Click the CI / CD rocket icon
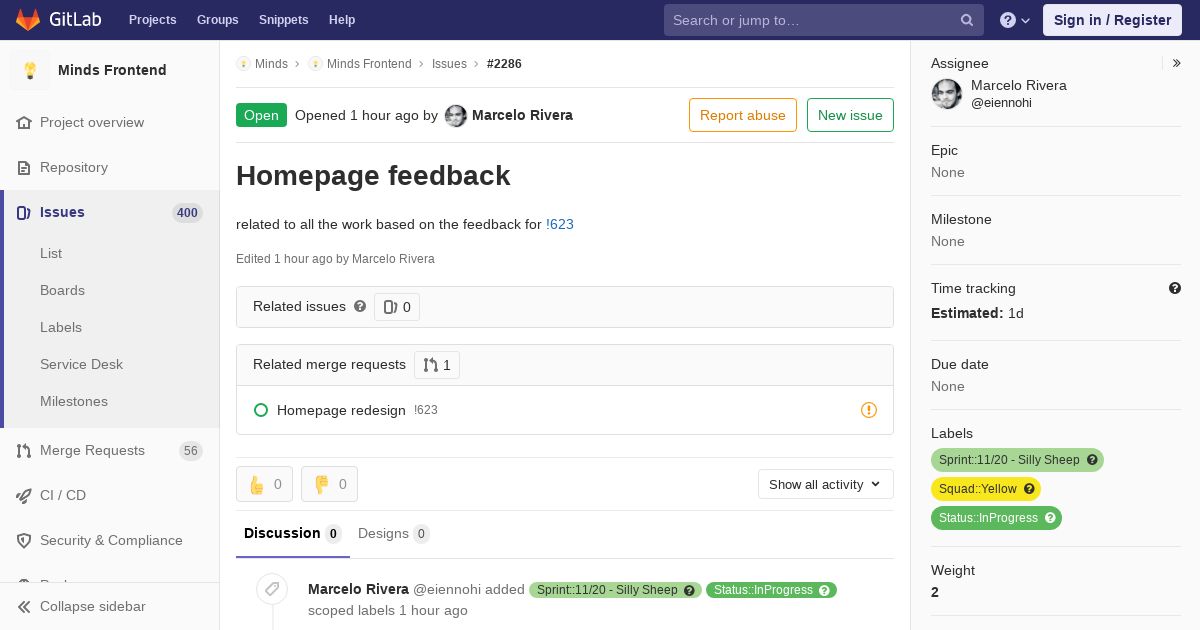The height and width of the screenshot is (630, 1200). point(24,496)
